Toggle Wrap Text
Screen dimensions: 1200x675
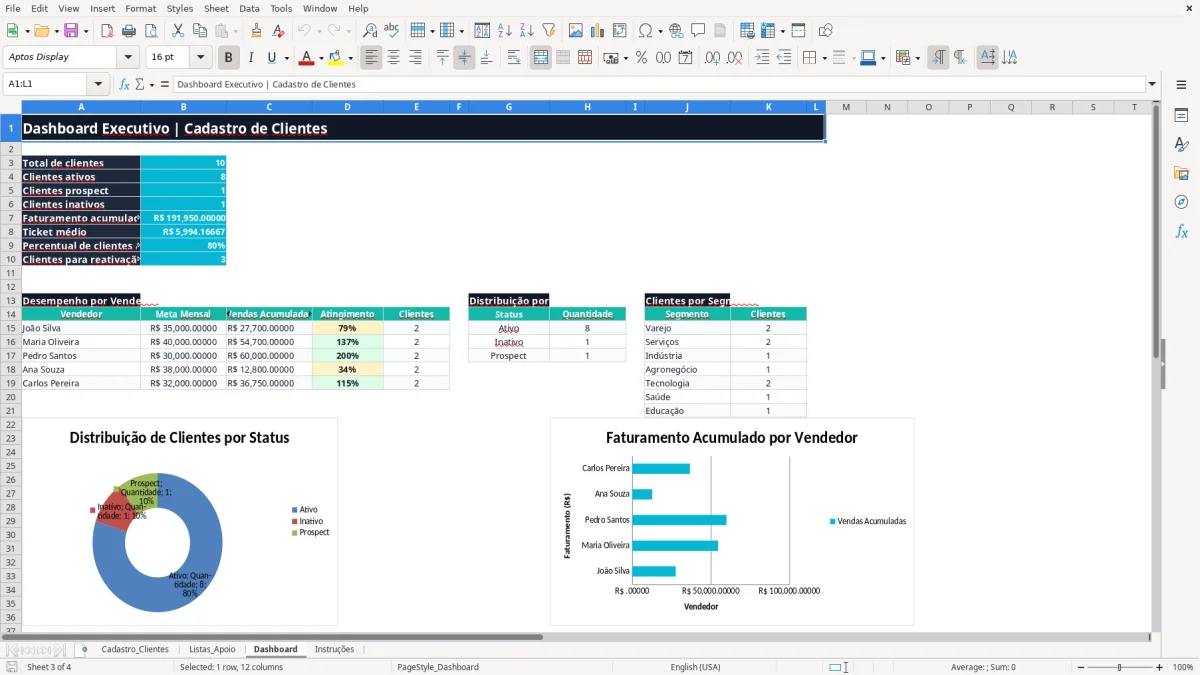click(x=514, y=58)
